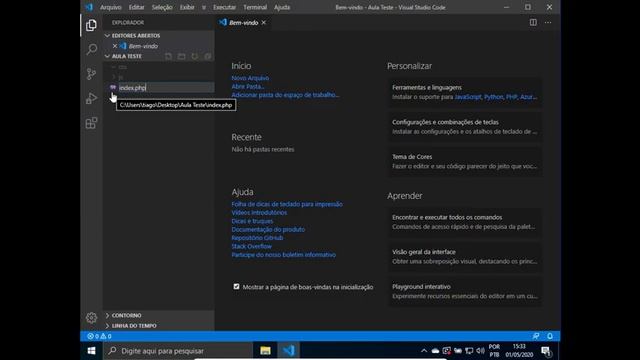Open the Manage gear menu
640x360 pixels.
tap(91, 318)
